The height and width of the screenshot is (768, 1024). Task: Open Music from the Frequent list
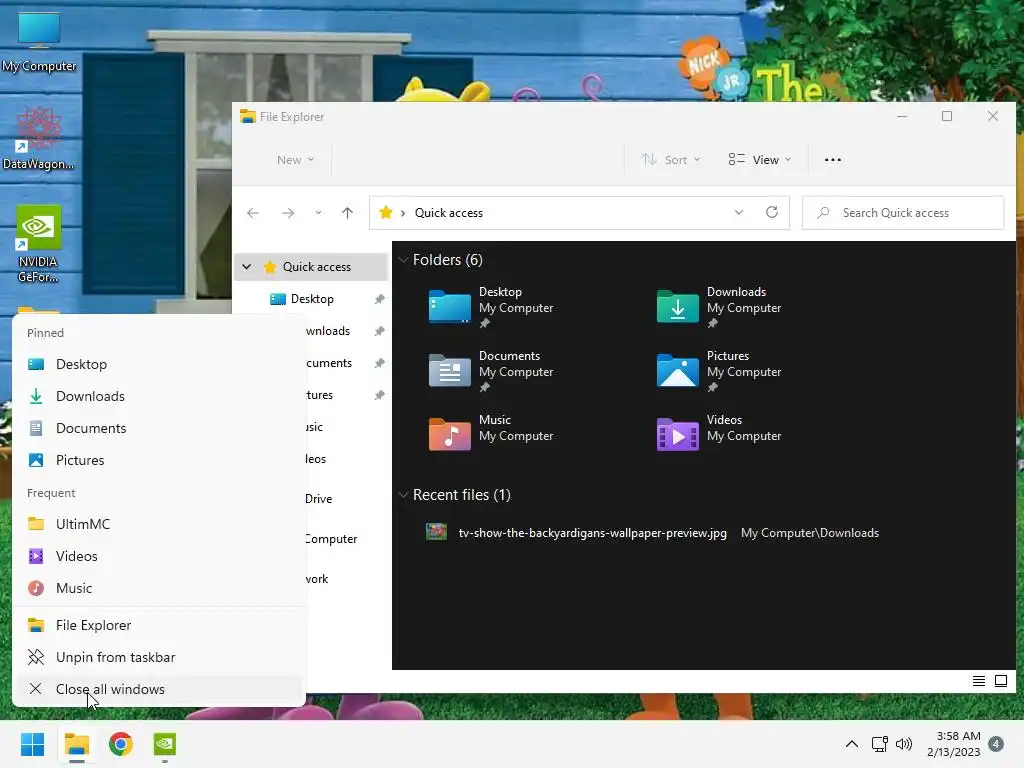pyautogui.click(x=159, y=588)
